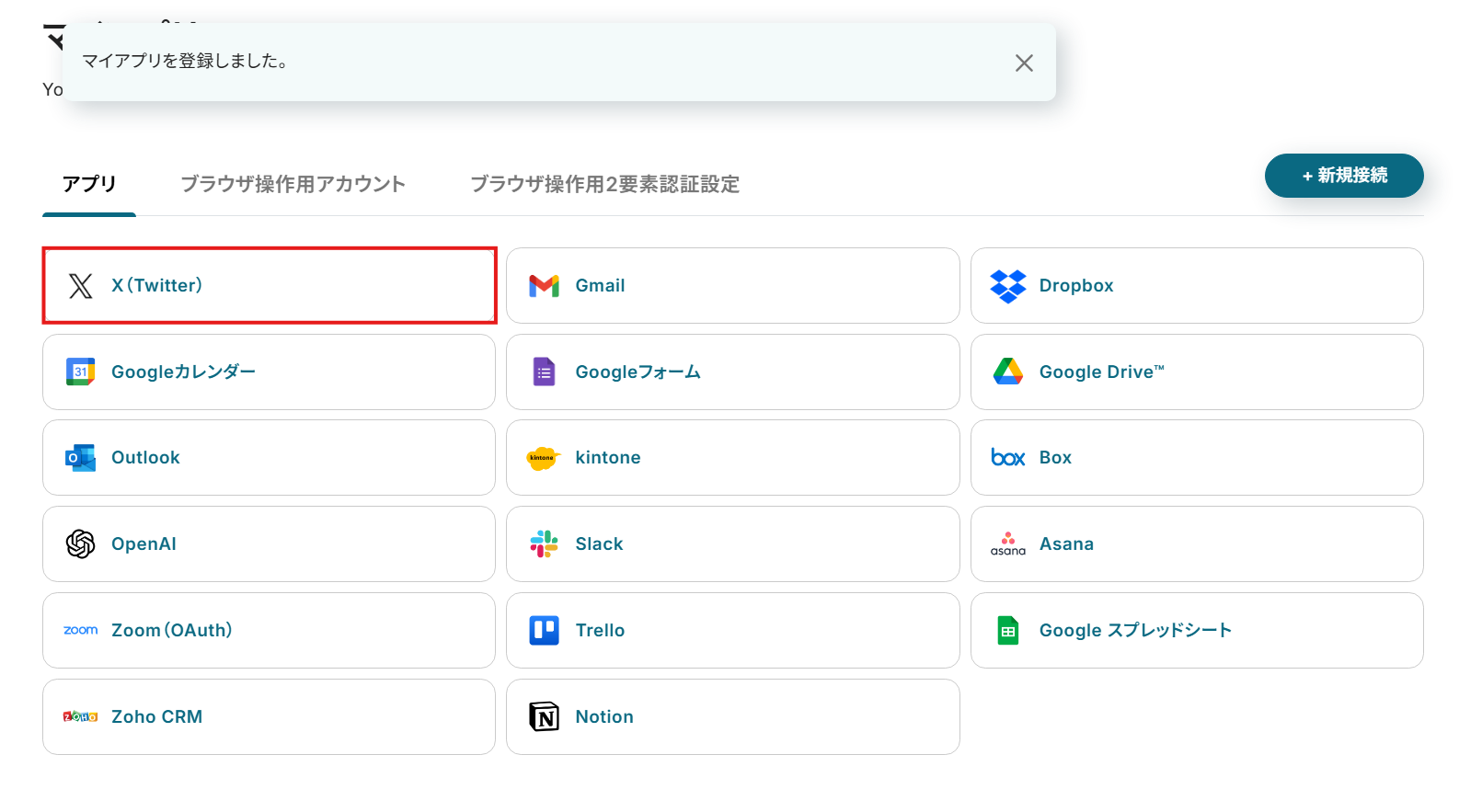Viewport: 1459px width, 812px height.
Task: Open the Zoom (OAuth) app card
Action: 171,630
